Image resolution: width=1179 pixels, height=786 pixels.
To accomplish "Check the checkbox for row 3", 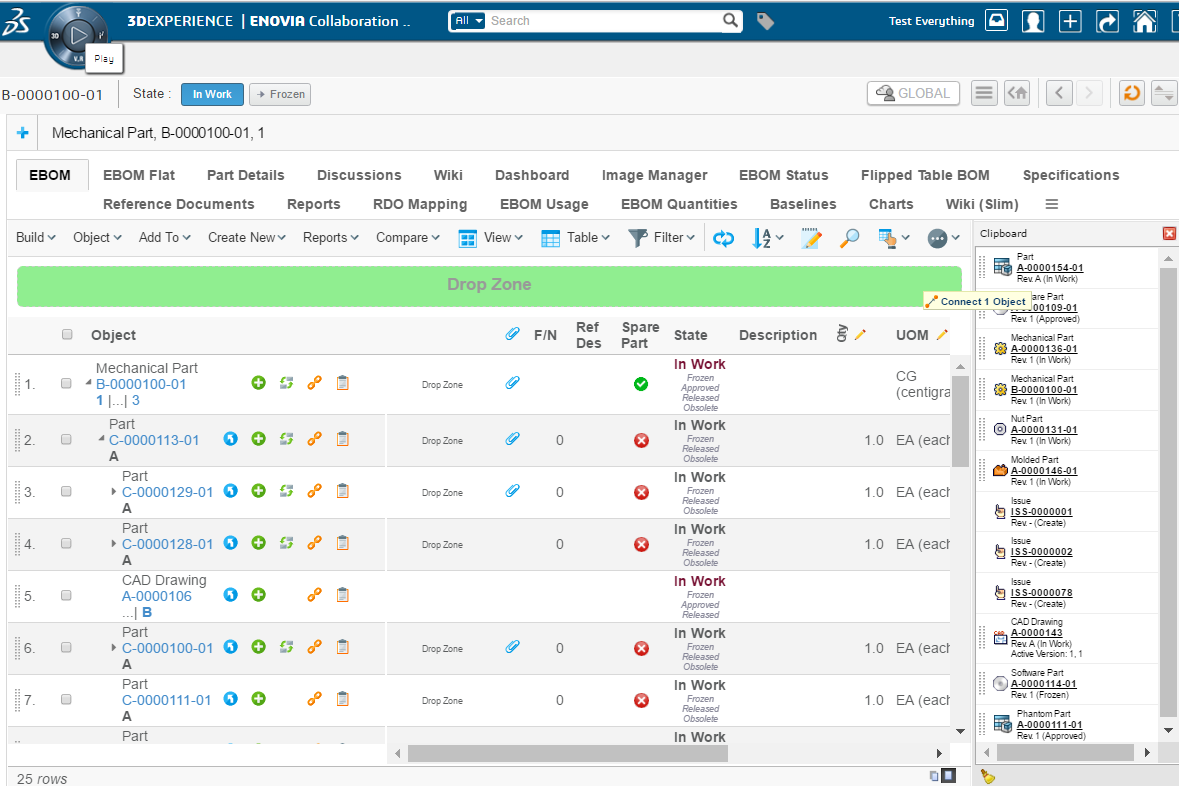I will (x=66, y=491).
